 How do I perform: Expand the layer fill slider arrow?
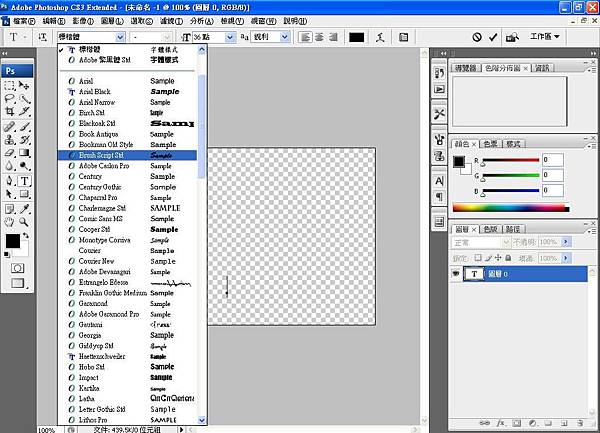coord(566,258)
